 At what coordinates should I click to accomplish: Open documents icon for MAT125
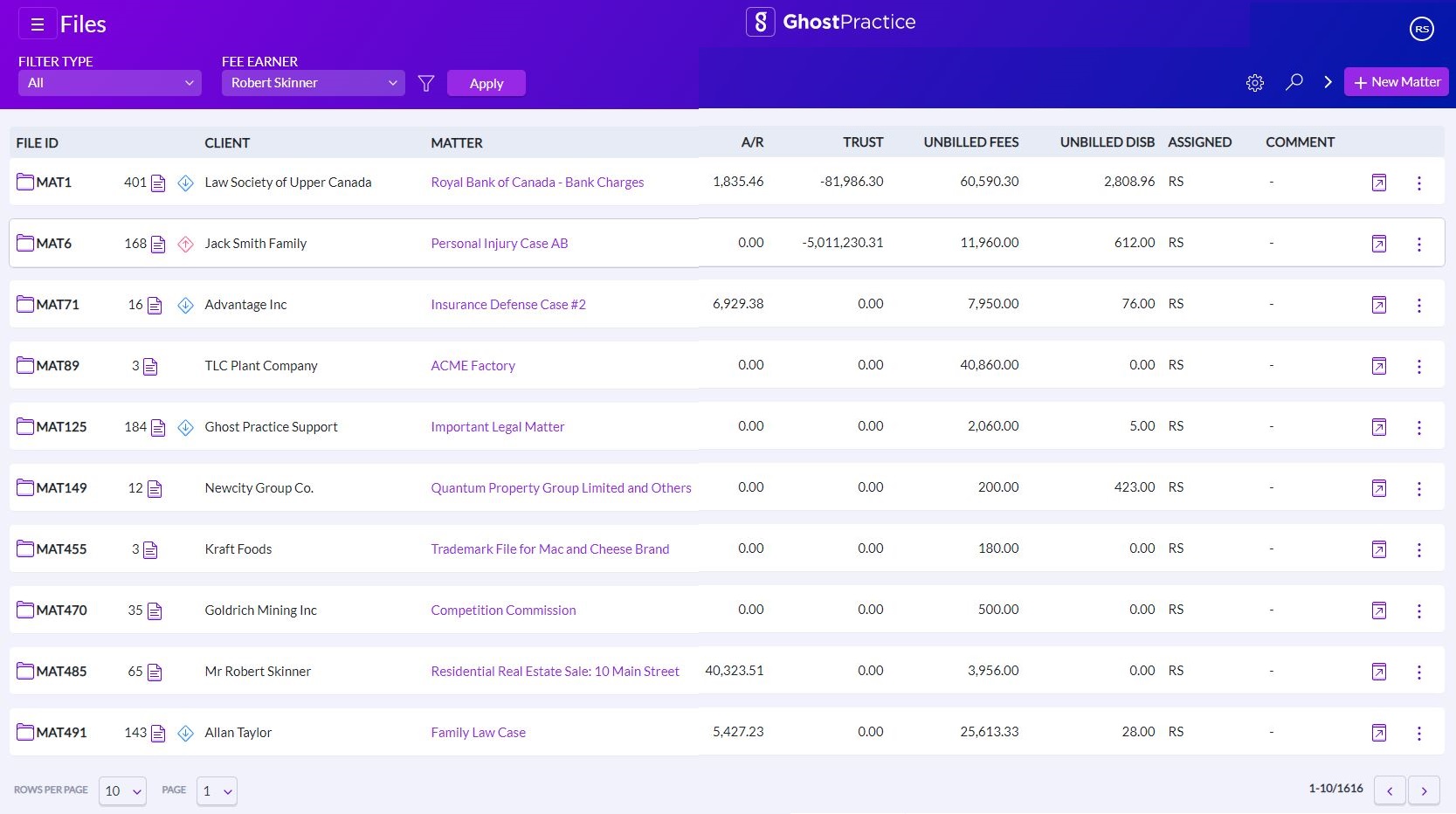[158, 427]
